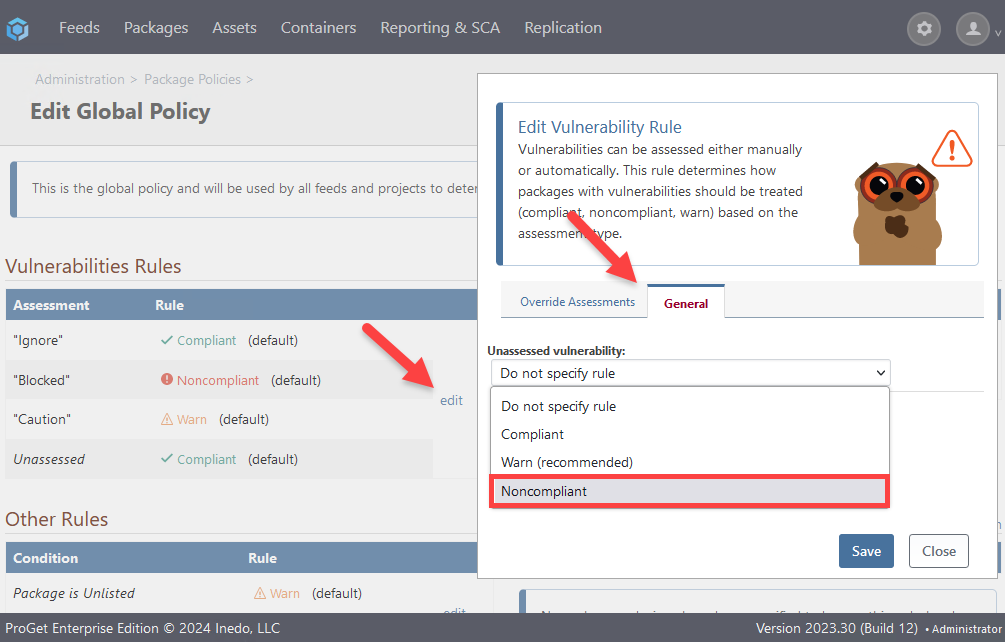1005x642 pixels.
Task: Select Noncompliant from the dropdown list
Action: point(689,491)
